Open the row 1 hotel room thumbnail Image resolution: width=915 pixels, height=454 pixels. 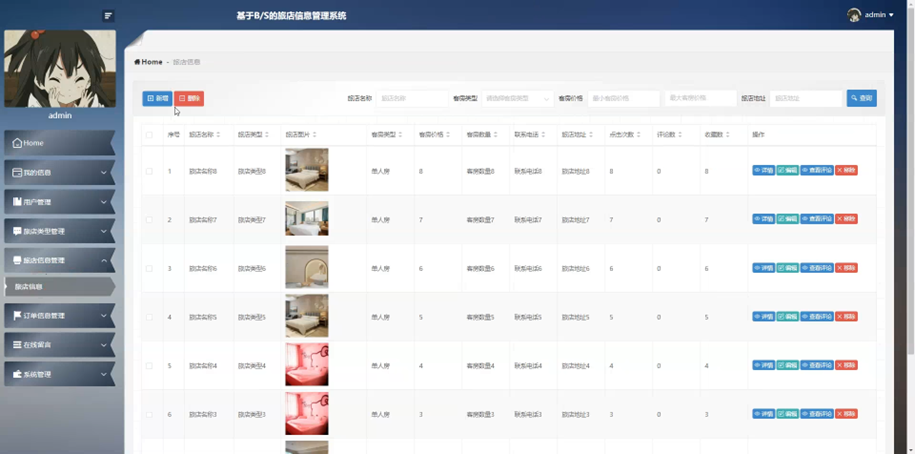pyautogui.click(x=307, y=170)
